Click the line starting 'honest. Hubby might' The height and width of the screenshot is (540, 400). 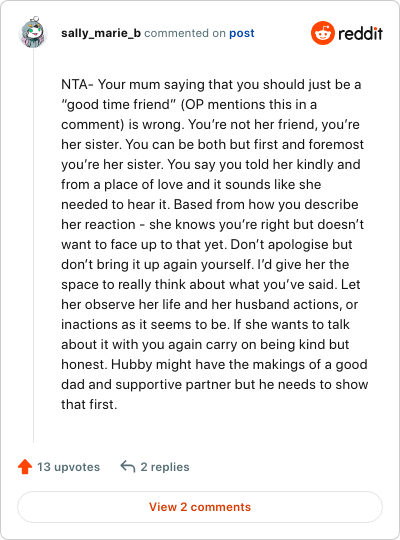point(214,364)
